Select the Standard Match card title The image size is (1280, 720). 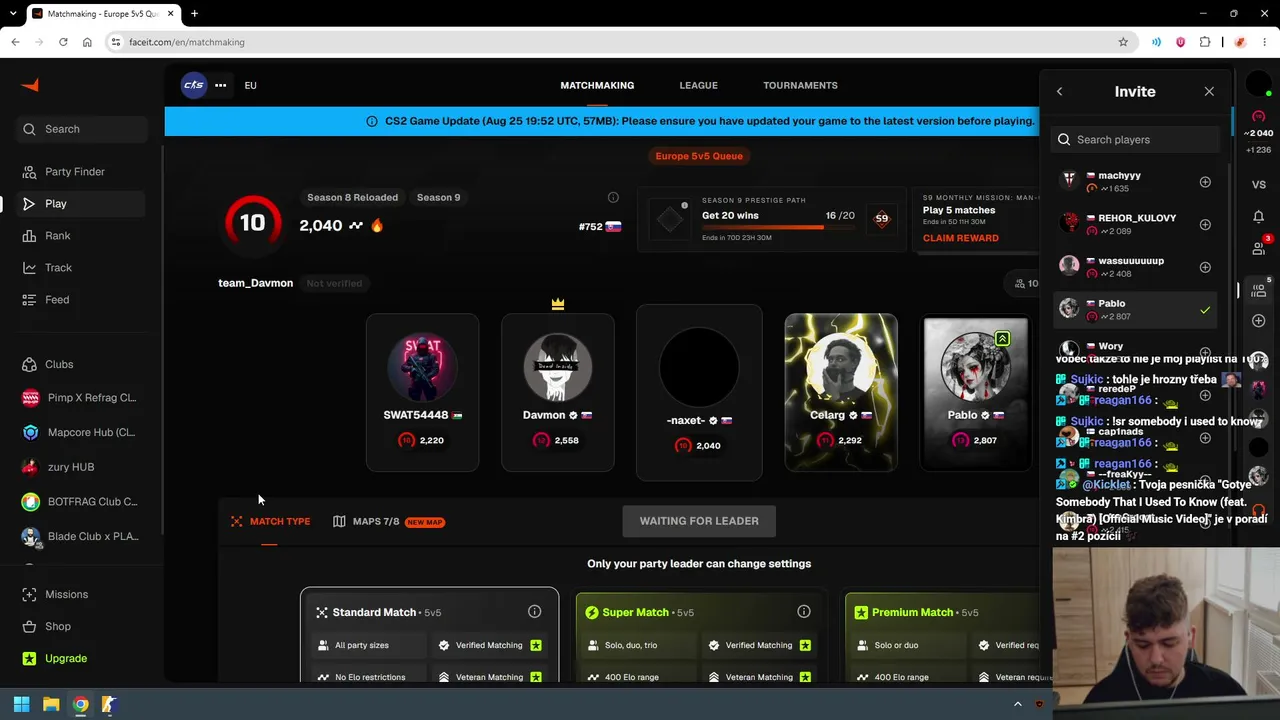click(374, 612)
